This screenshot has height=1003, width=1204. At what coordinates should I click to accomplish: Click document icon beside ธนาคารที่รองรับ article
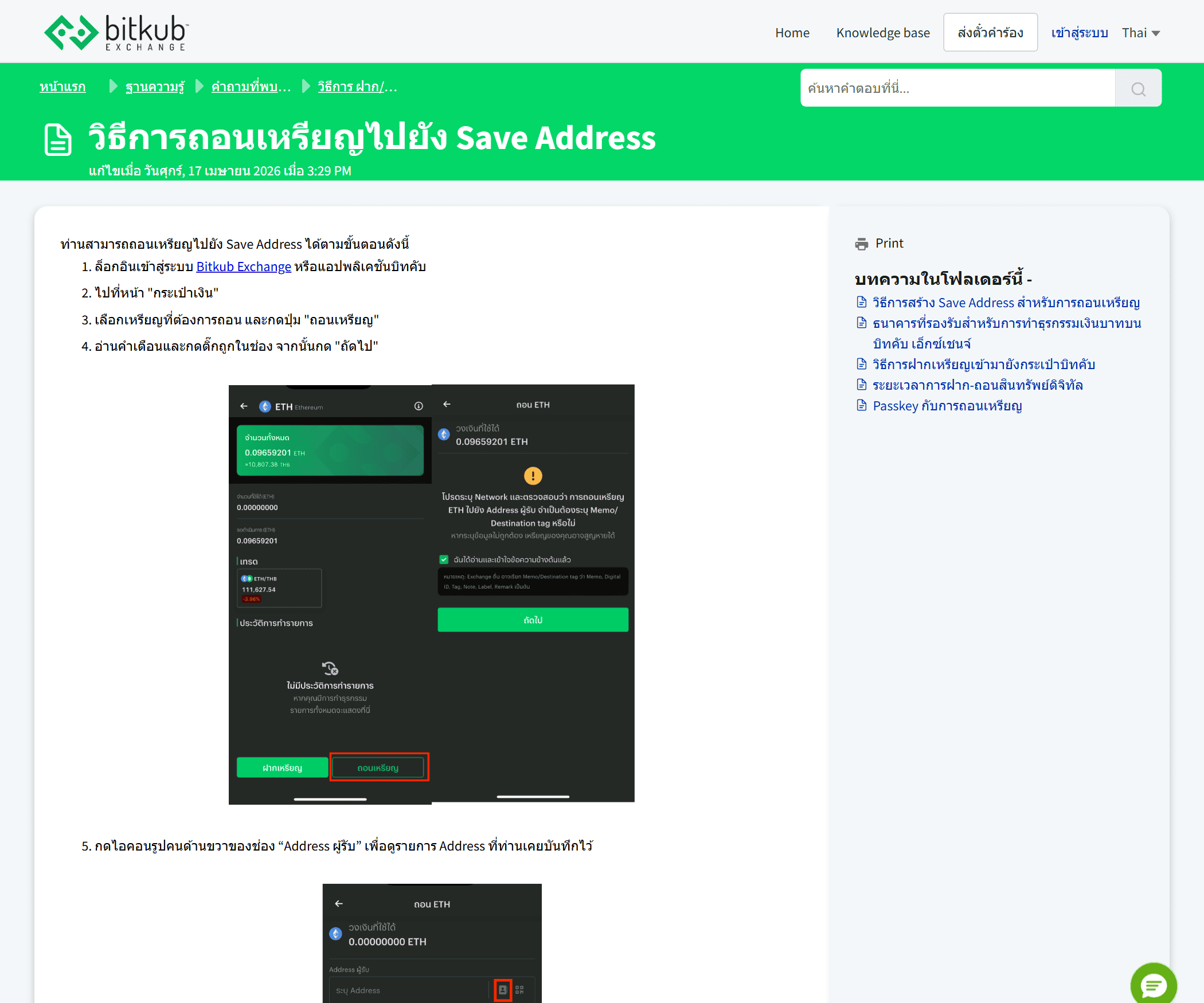pyautogui.click(x=861, y=323)
